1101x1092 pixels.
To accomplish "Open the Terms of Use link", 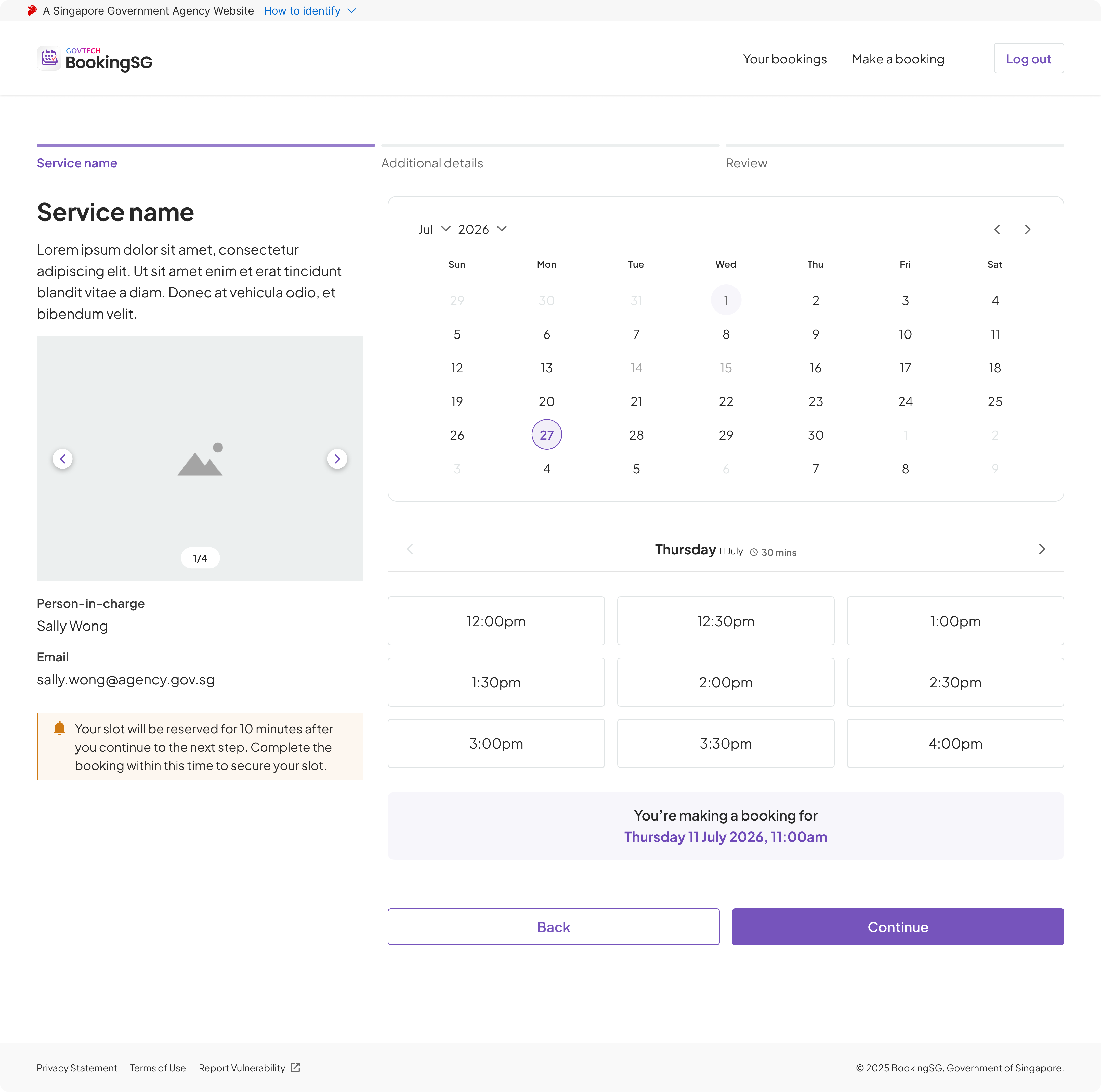I will point(158,1068).
